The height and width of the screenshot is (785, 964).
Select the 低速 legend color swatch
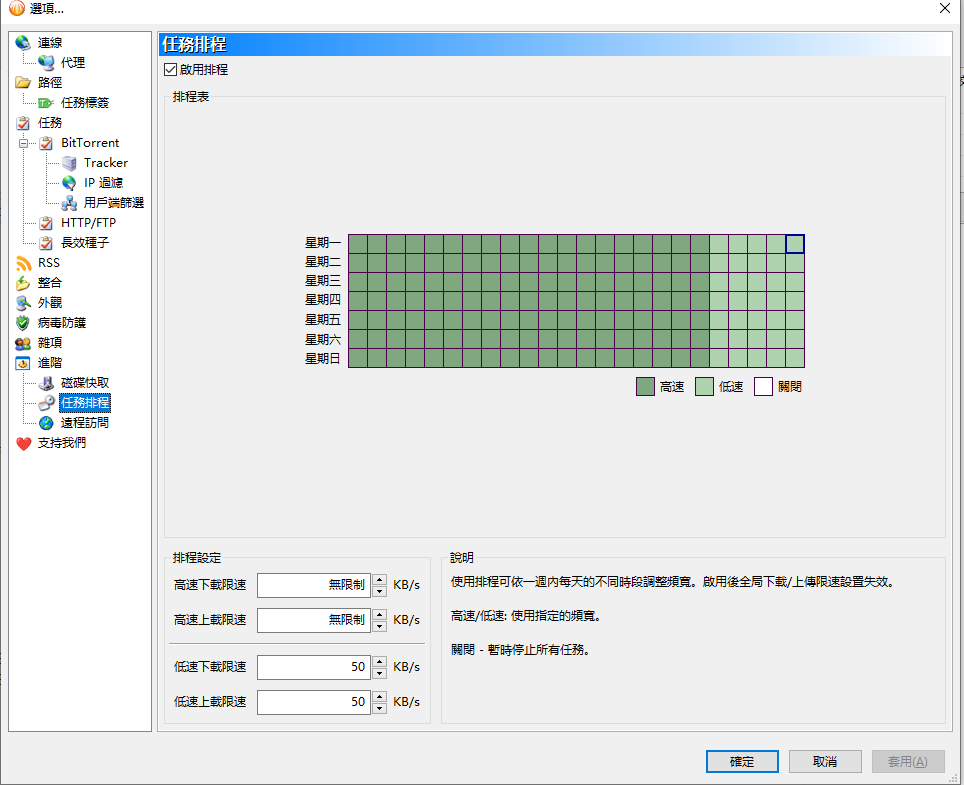pos(704,387)
